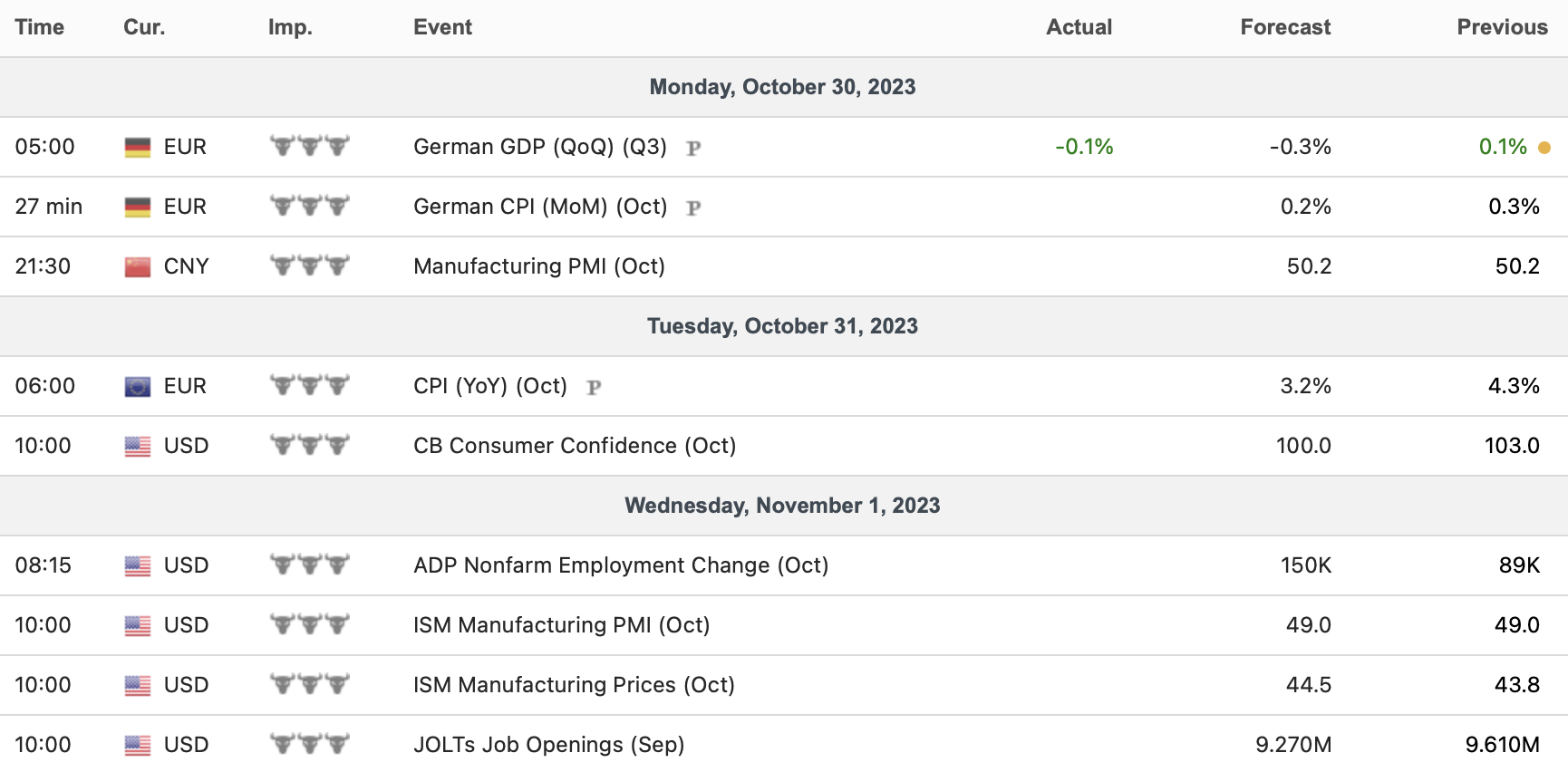Click the preliminary P icon next to German GDP

pos(693,148)
